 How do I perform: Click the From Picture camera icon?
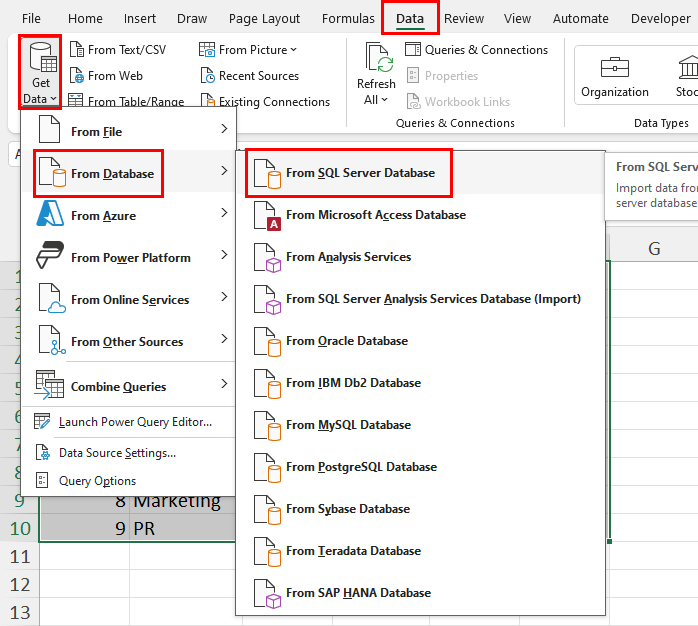point(207,49)
